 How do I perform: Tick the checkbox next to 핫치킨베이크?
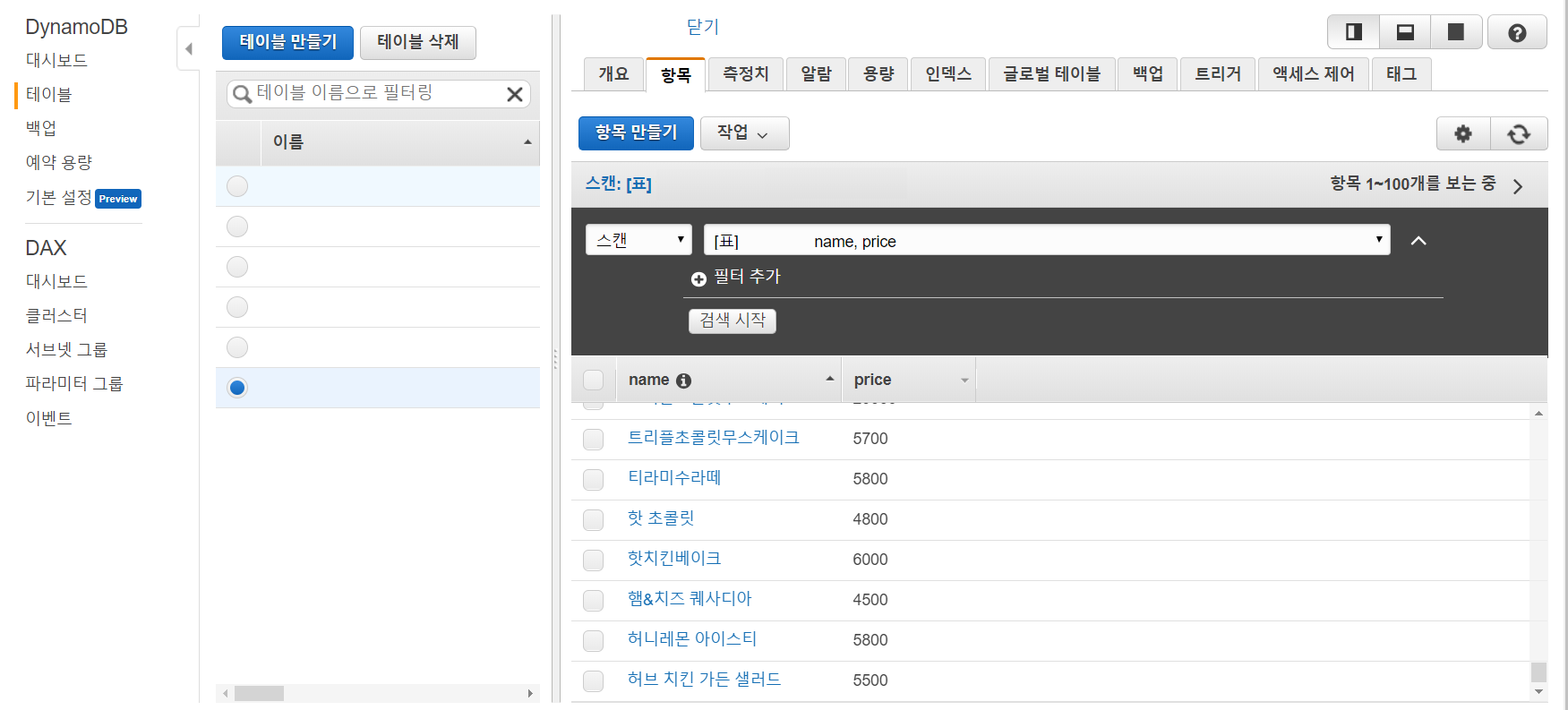tap(593, 560)
